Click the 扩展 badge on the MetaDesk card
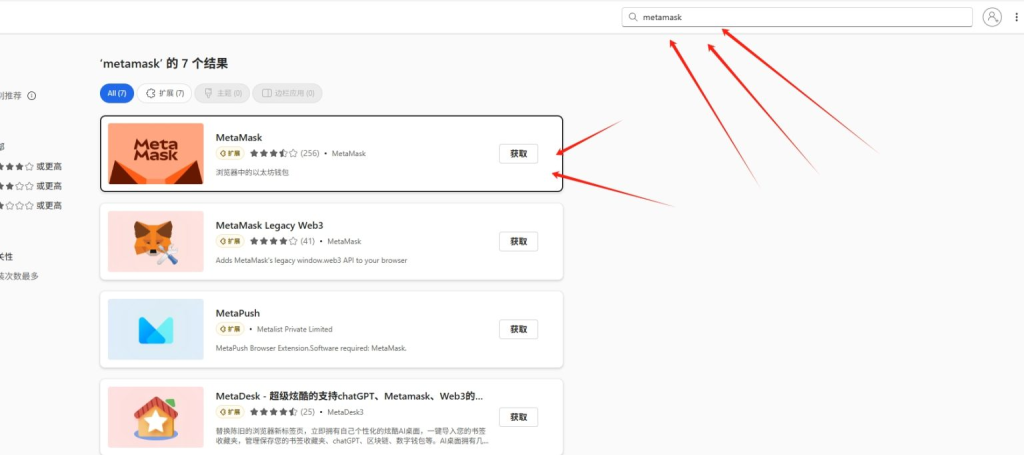 230,412
